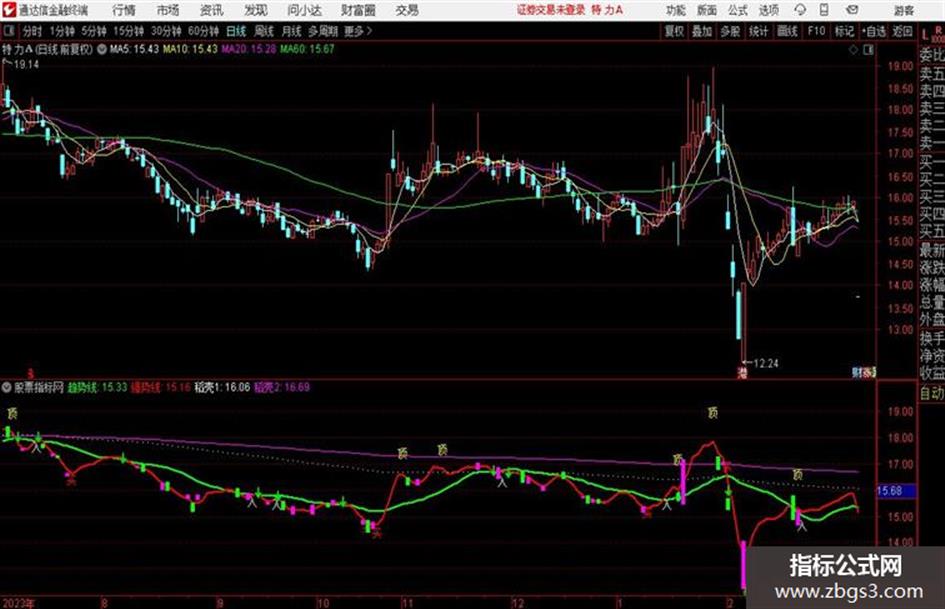The image size is (945, 609).
Task: Switch to 5分钟 period tab
Action: click(x=94, y=31)
